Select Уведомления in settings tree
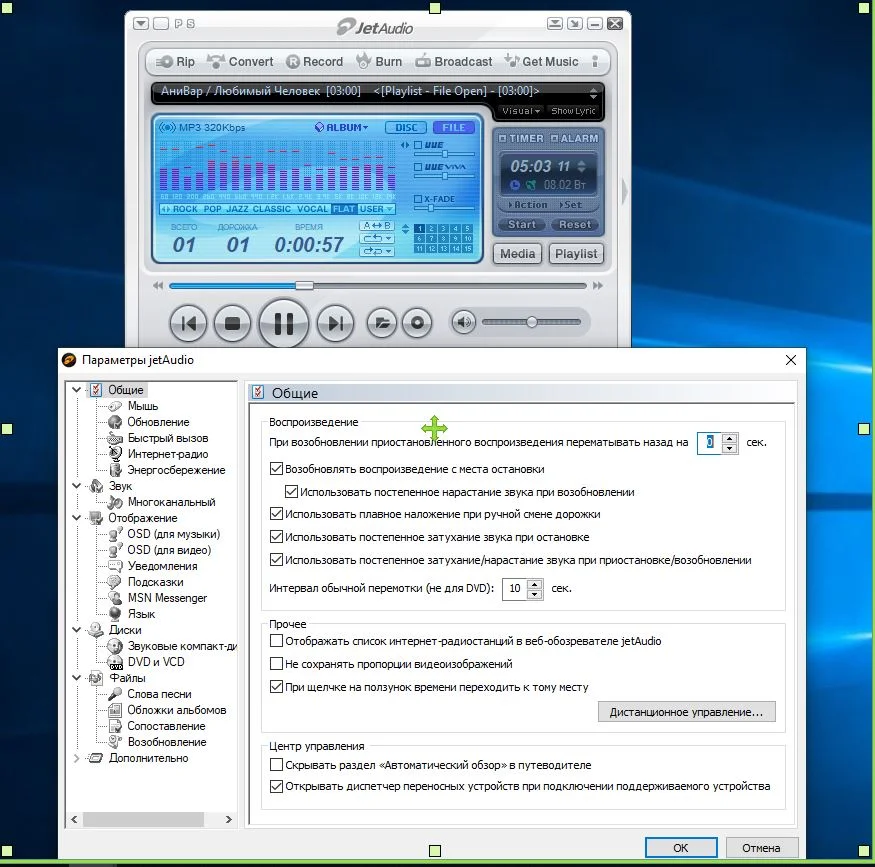This screenshot has width=875, height=867. pyautogui.click(x=162, y=566)
